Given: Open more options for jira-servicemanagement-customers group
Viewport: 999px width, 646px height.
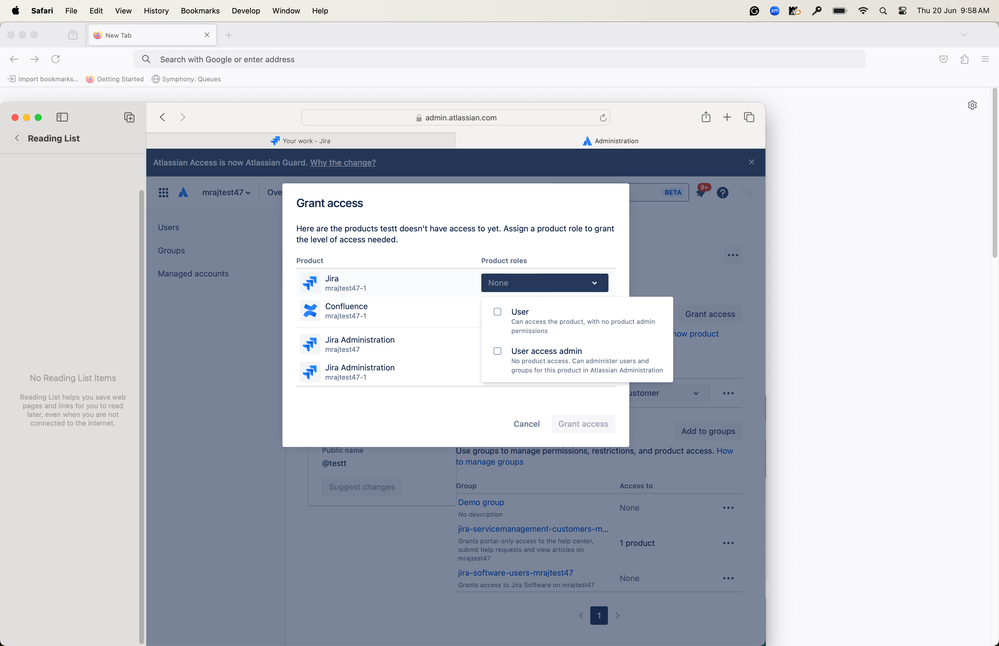Looking at the screenshot, I should coord(728,543).
